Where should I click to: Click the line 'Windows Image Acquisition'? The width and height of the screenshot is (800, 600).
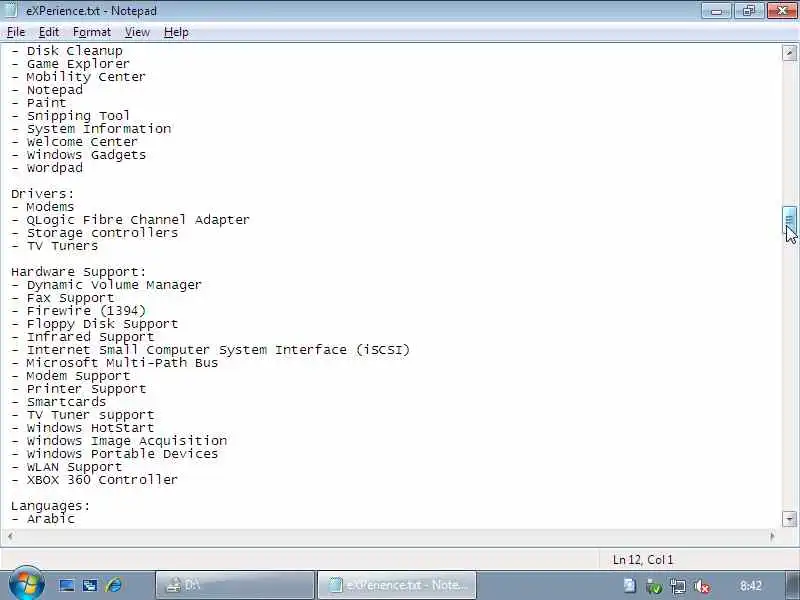119,441
